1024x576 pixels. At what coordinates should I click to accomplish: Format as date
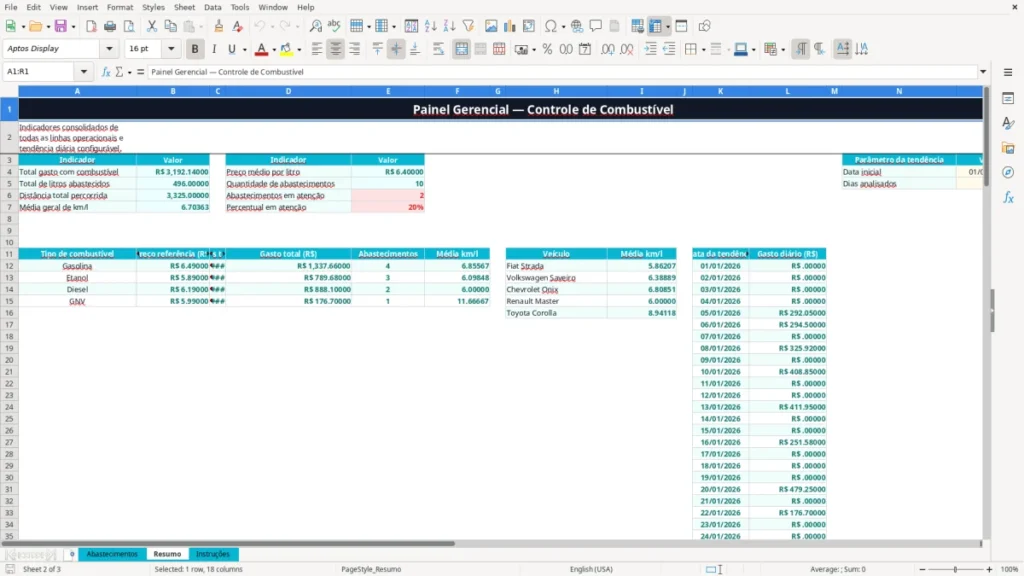[x=585, y=49]
